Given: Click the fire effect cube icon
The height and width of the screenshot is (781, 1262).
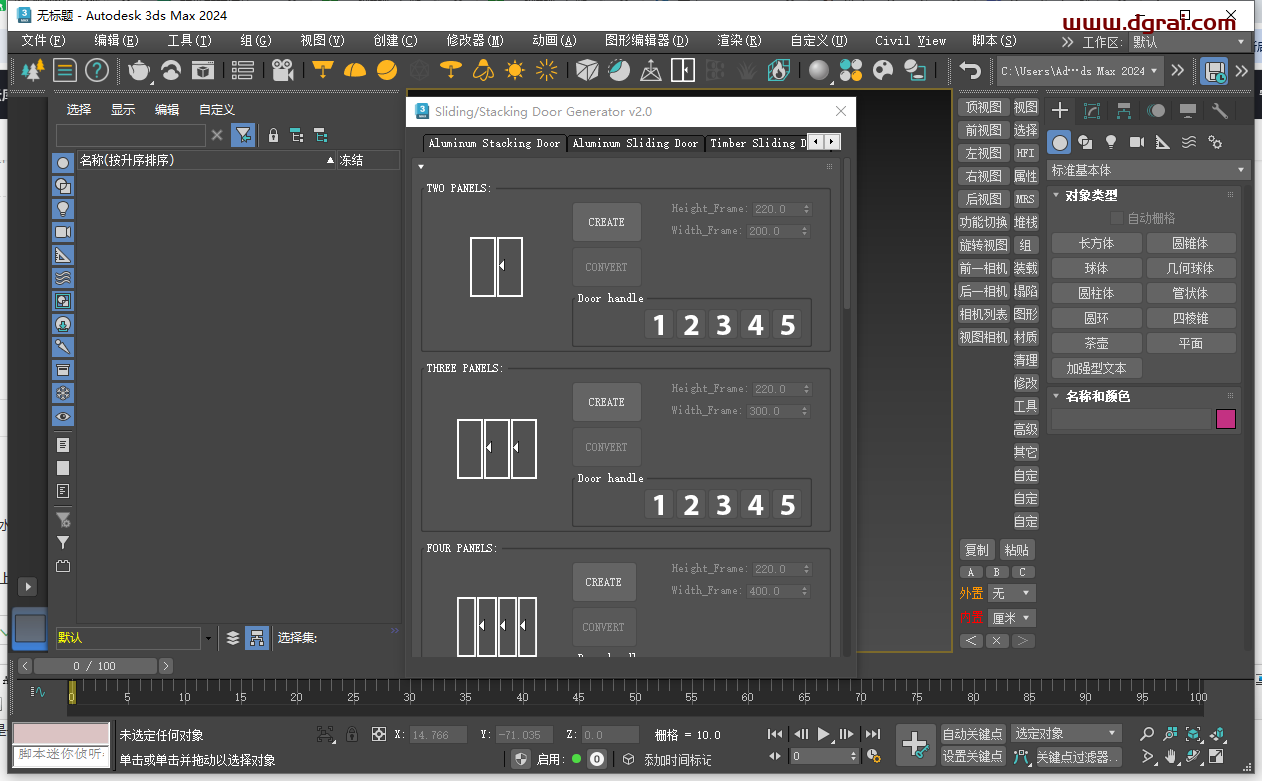Looking at the screenshot, I should [x=779, y=70].
